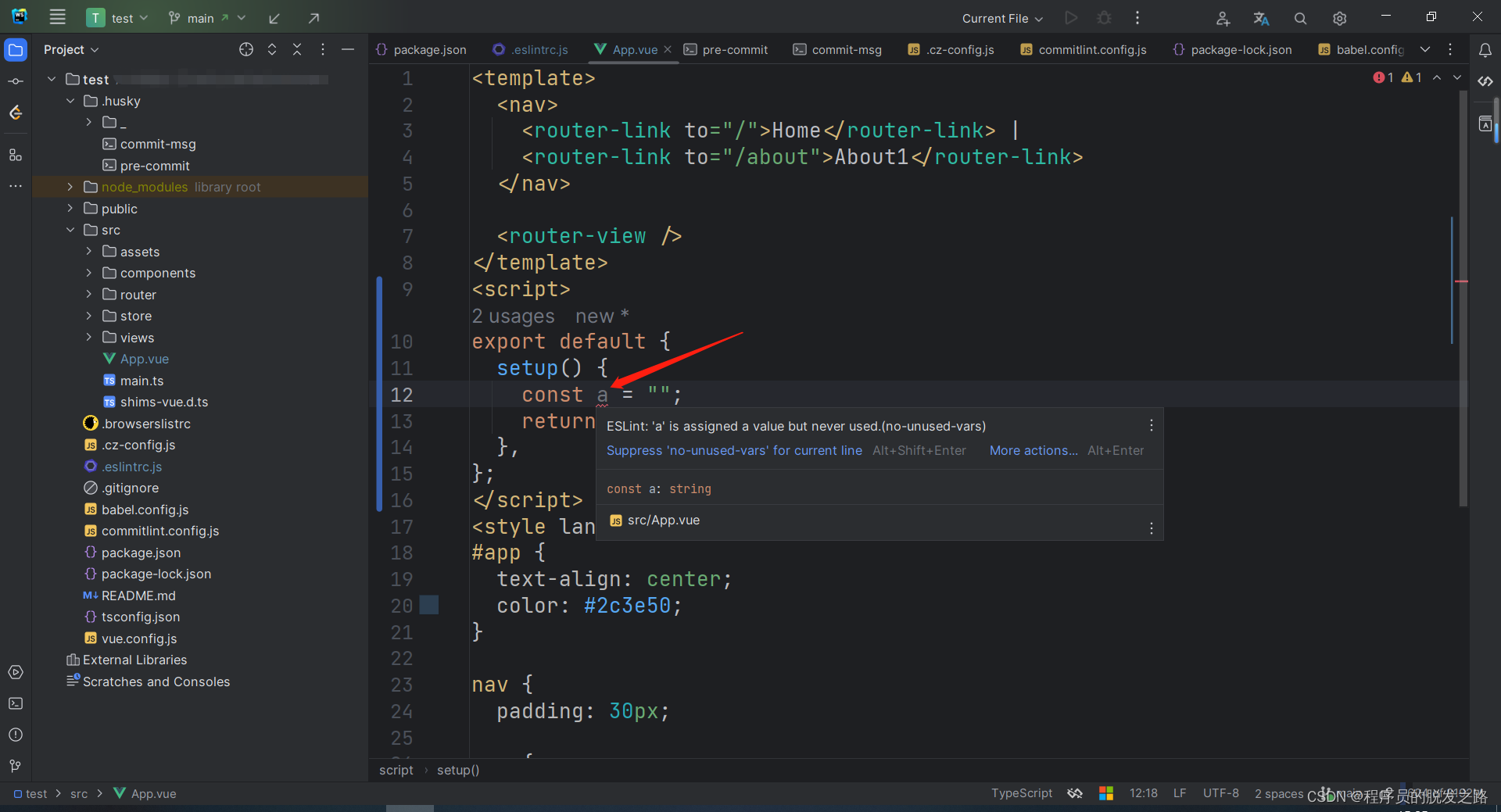Open the Structure tool window
The width and height of the screenshot is (1501, 812).
pos(16,155)
